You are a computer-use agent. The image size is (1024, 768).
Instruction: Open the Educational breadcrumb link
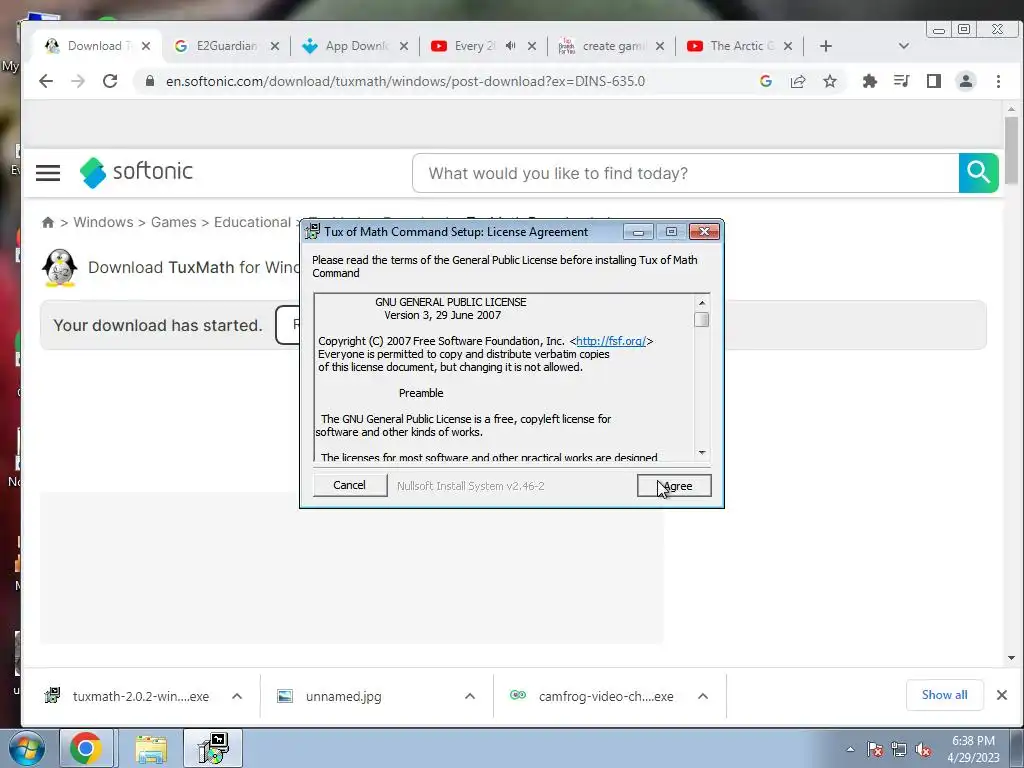coord(252,222)
